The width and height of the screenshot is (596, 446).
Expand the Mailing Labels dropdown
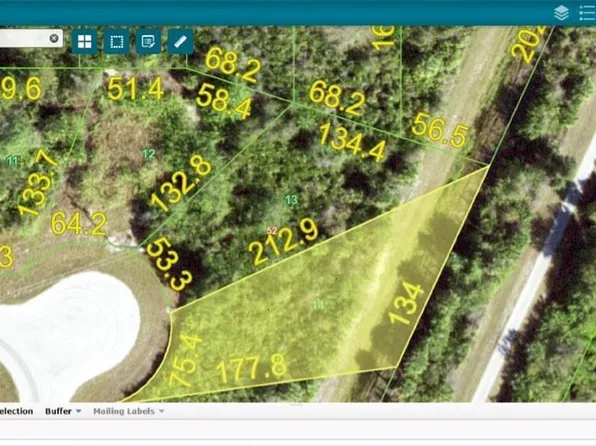128,411
